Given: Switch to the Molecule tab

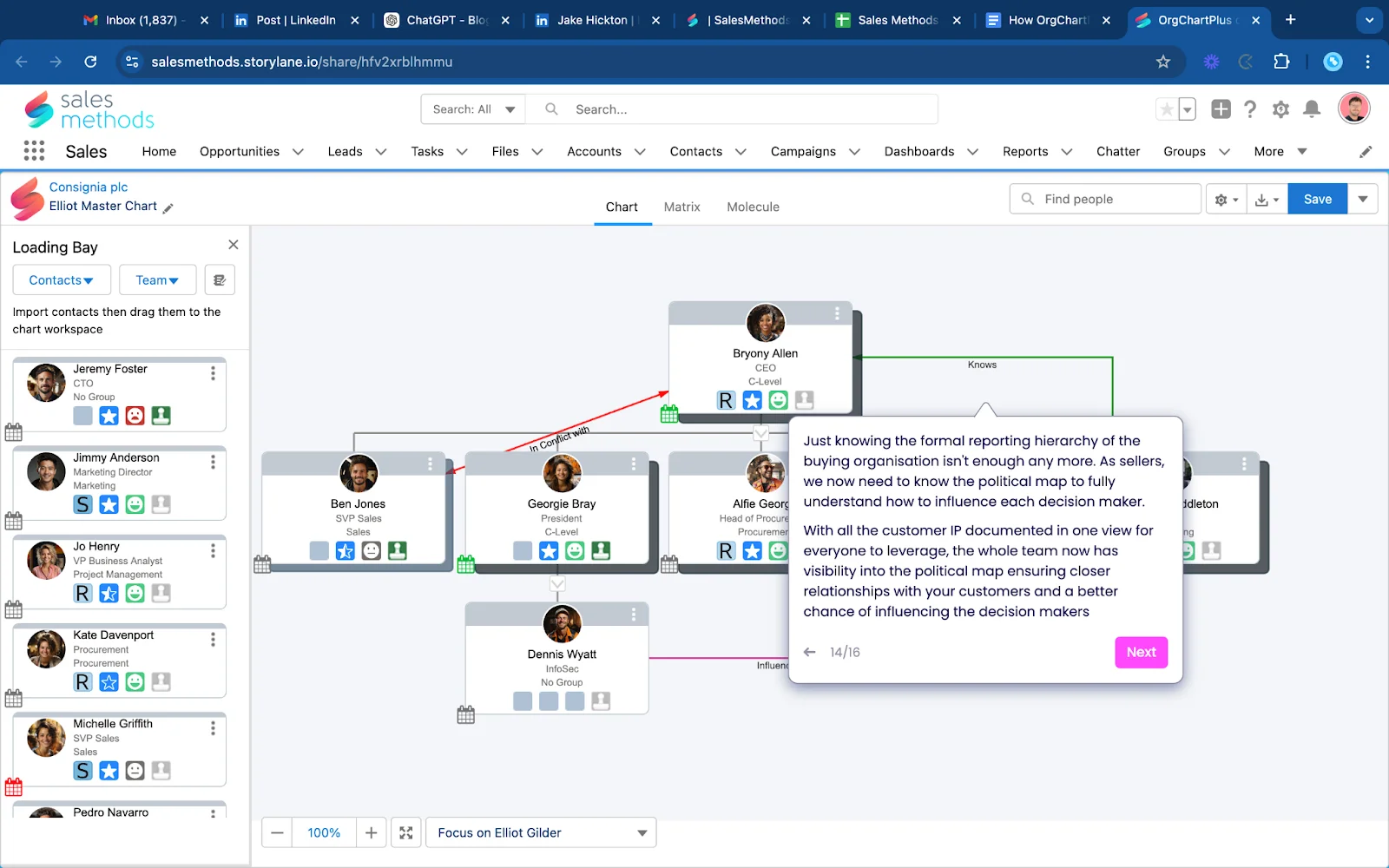Looking at the screenshot, I should pos(753,207).
